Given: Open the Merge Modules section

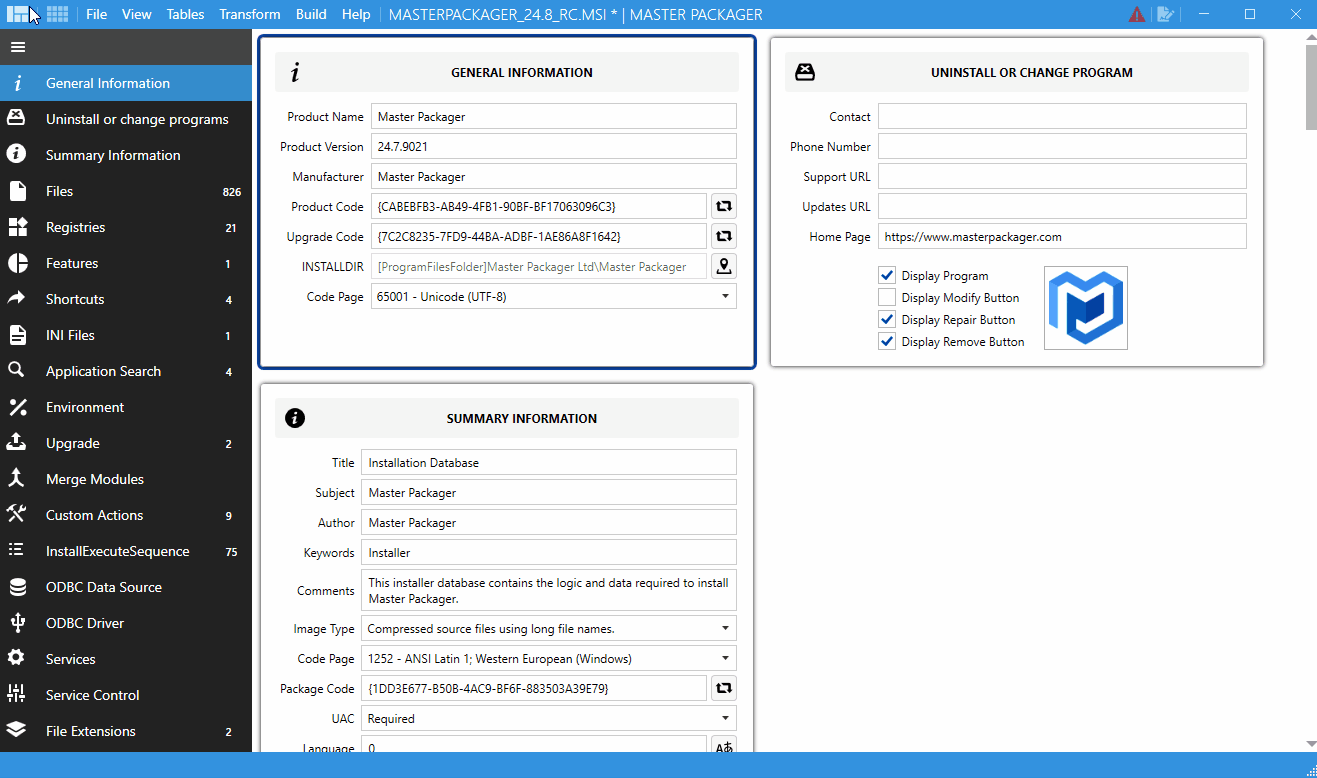Looking at the screenshot, I should [x=126, y=479].
